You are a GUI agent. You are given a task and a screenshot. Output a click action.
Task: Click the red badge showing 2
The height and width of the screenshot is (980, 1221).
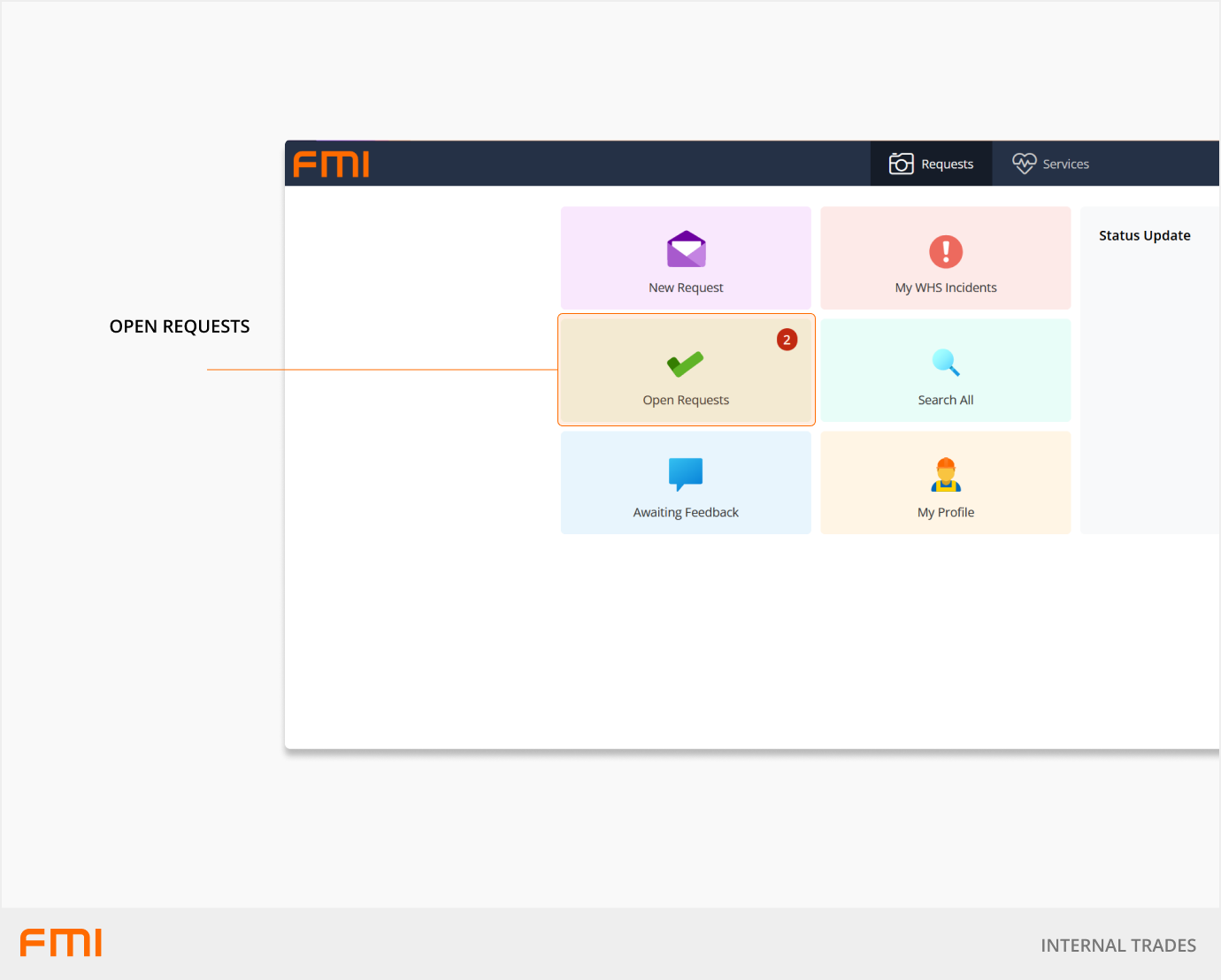(x=787, y=340)
